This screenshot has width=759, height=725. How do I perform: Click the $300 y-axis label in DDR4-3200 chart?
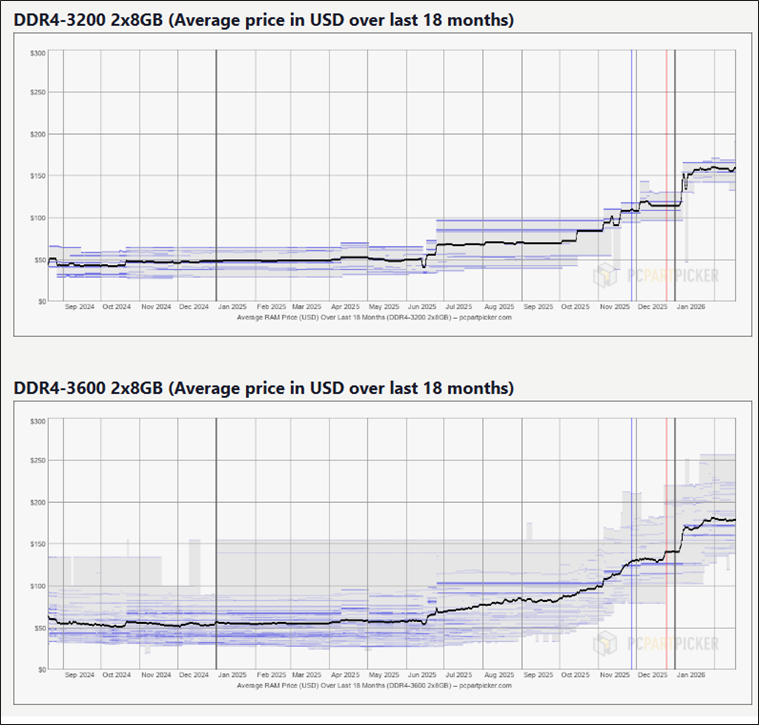[x=38, y=53]
